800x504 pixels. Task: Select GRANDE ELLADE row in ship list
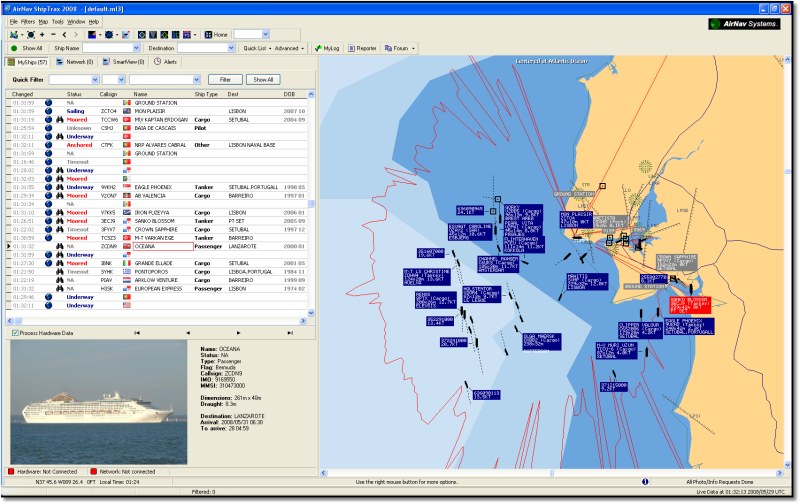[x=158, y=263]
